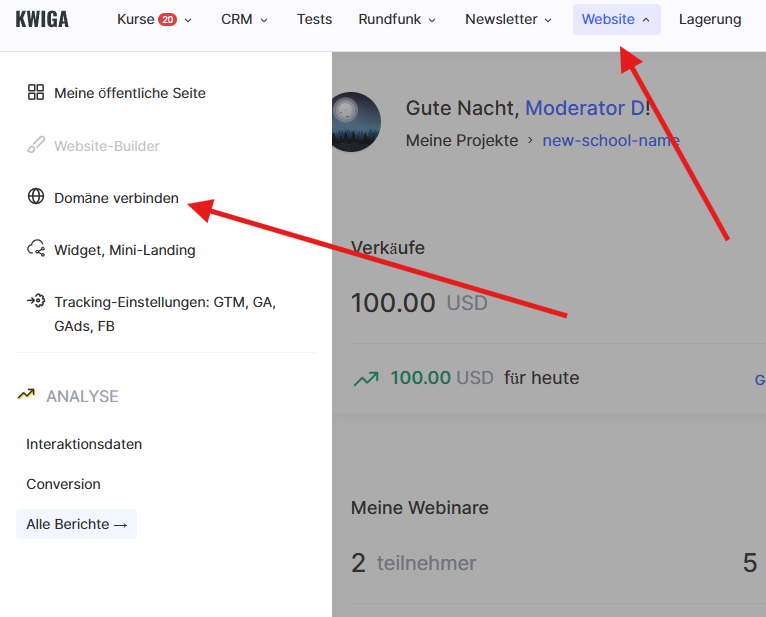
Task: Open the Newsletter dropdown menu
Action: click(508, 19)
